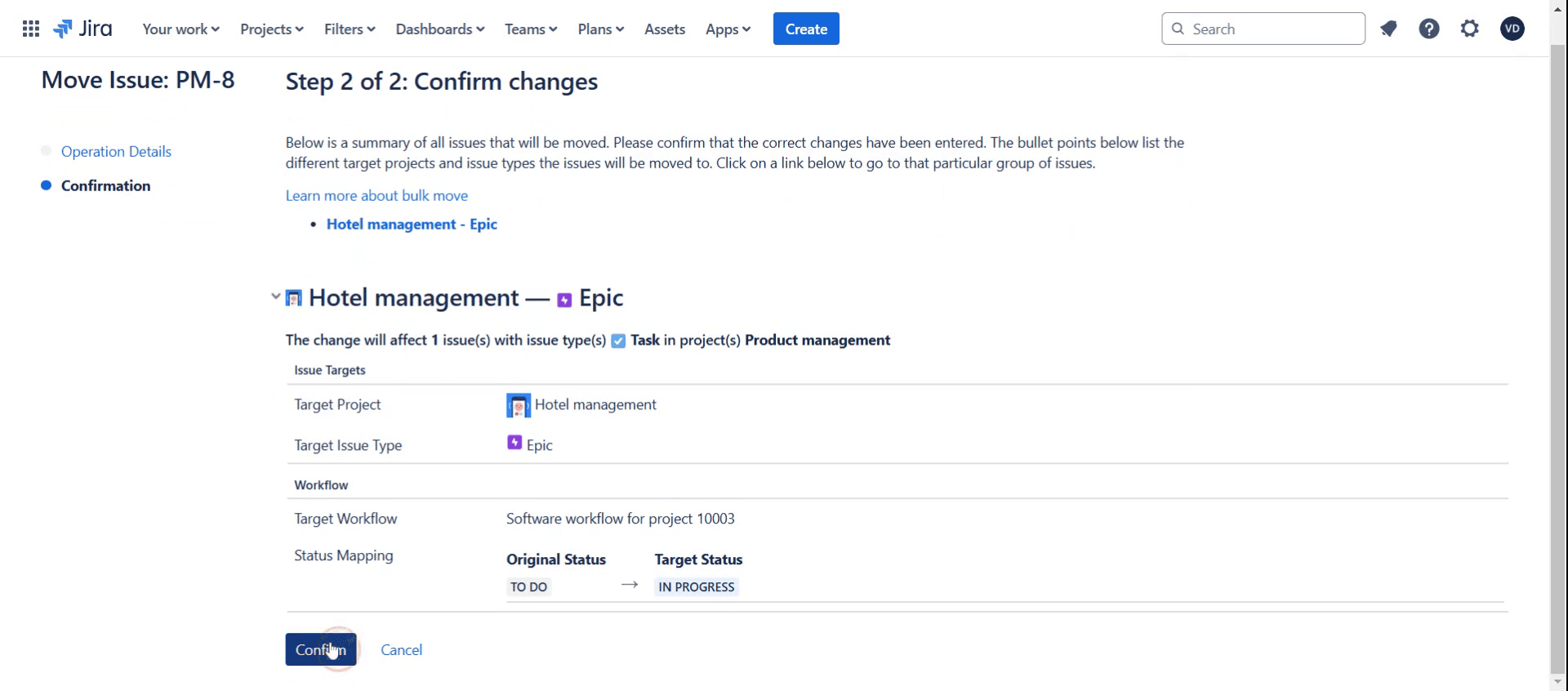This screenshot has height=691, width=1568.
Task: Go to Jira home via logo
Action: click(x=82, y=29)
